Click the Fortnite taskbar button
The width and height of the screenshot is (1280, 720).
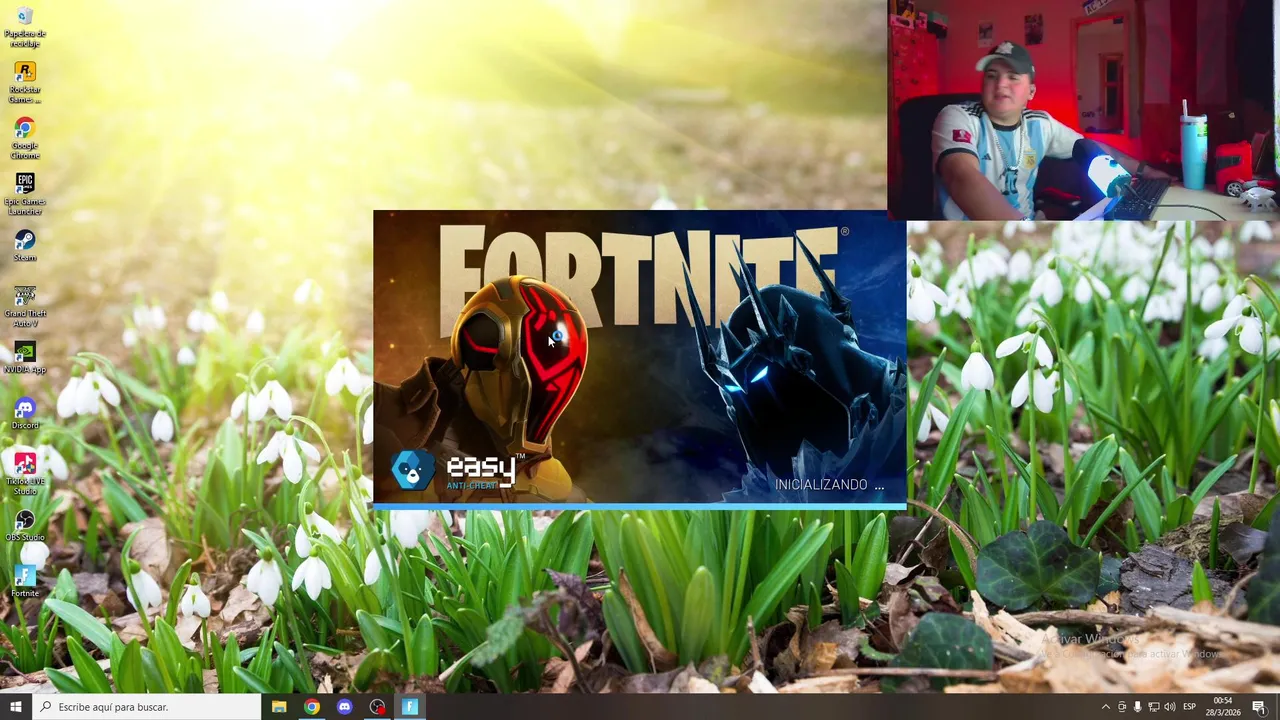click(410, 707)
